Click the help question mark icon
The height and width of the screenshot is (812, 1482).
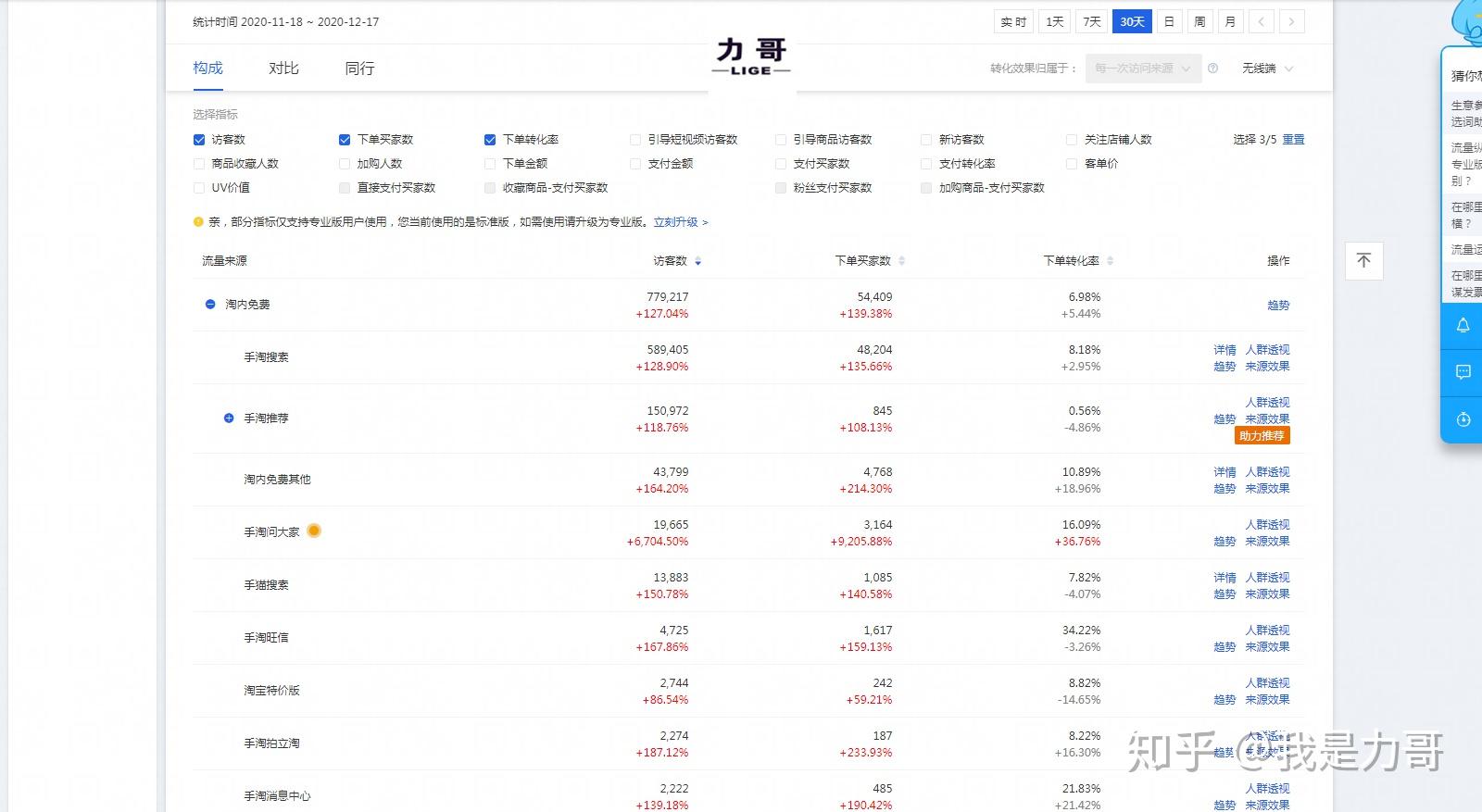click(x=1212, y=69)
